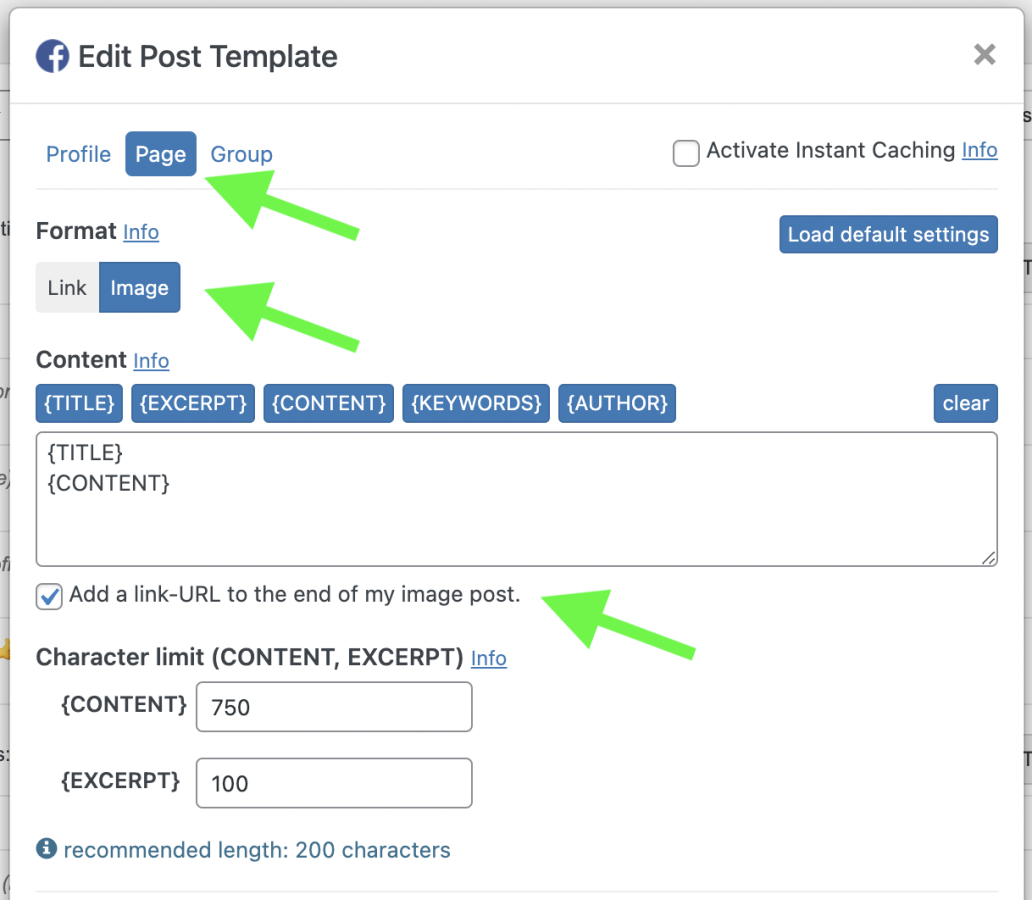Choose the Image format option
The image size is (1032, 900).
tap(140, 288)
